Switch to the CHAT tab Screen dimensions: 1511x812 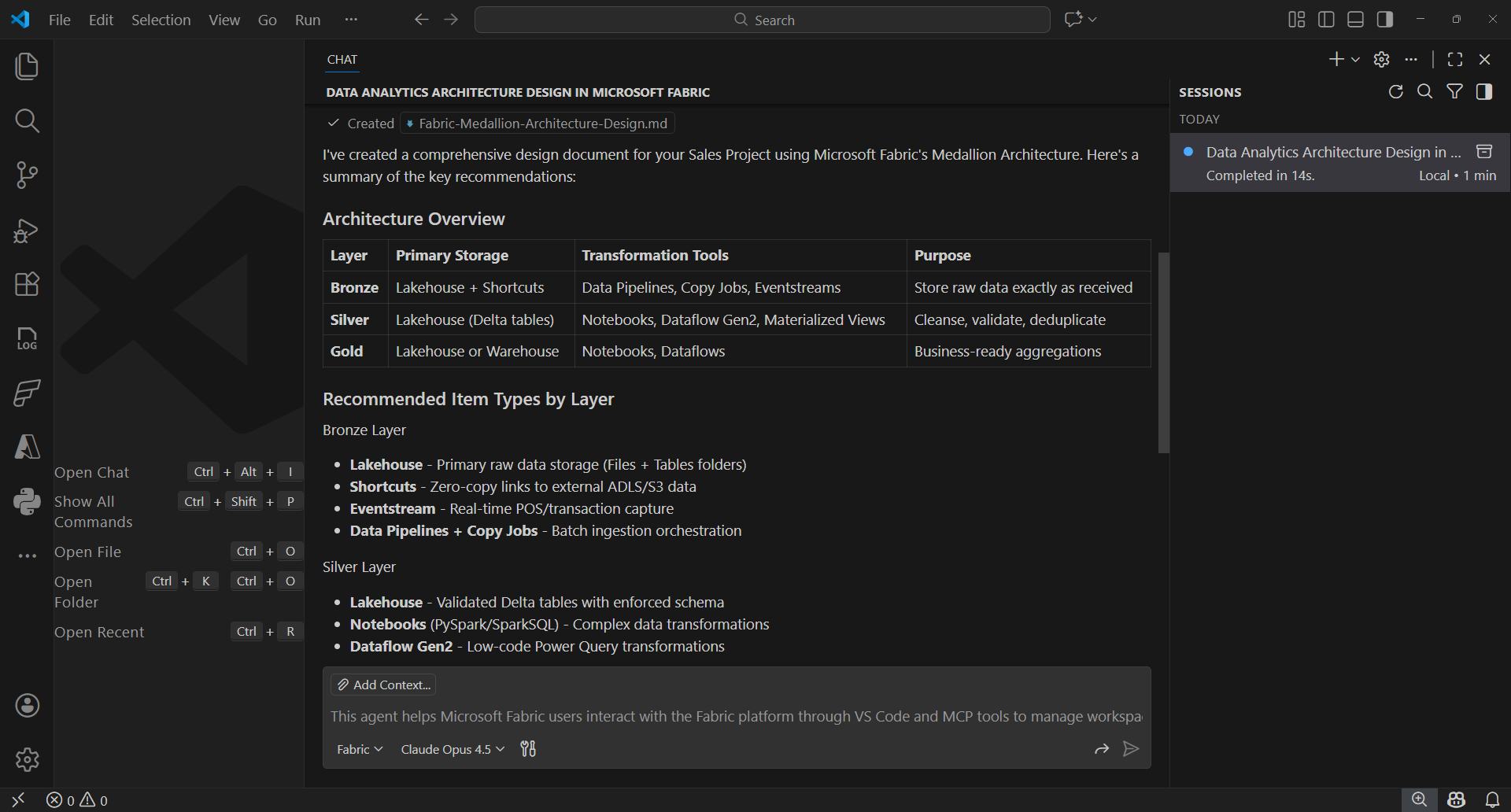(x=342, y=59)
